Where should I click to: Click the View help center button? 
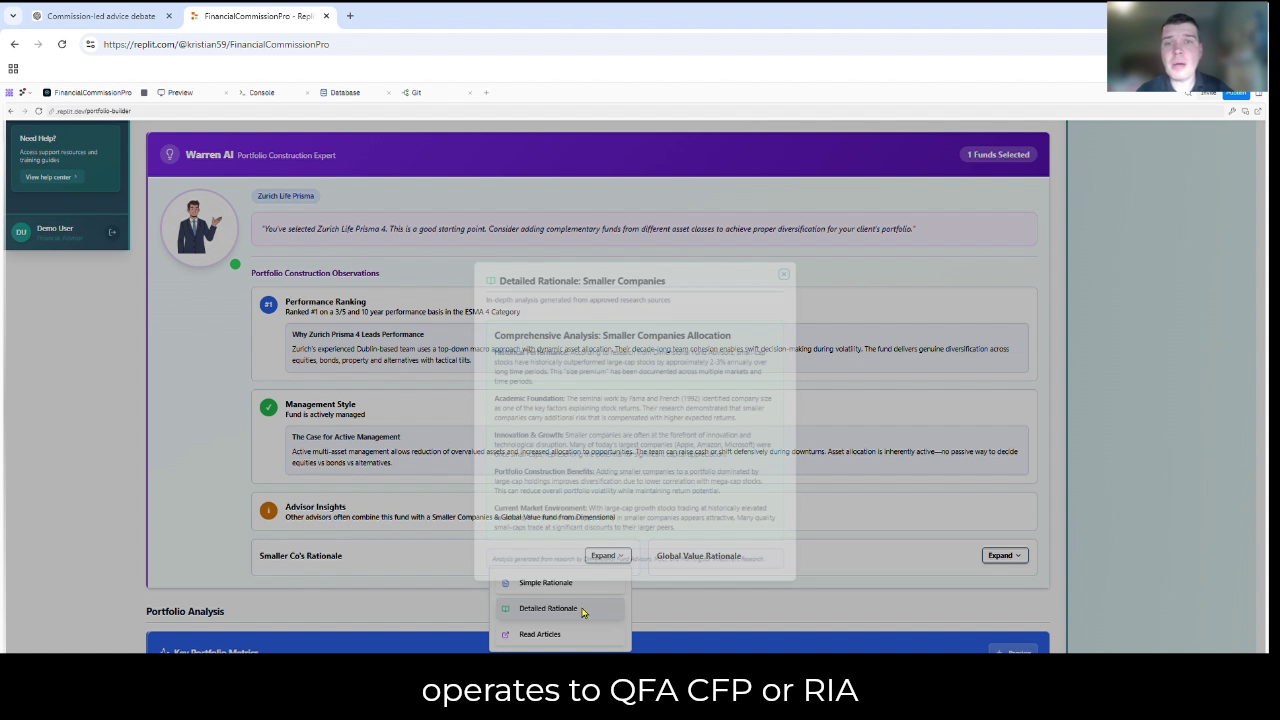coord(50,177)
